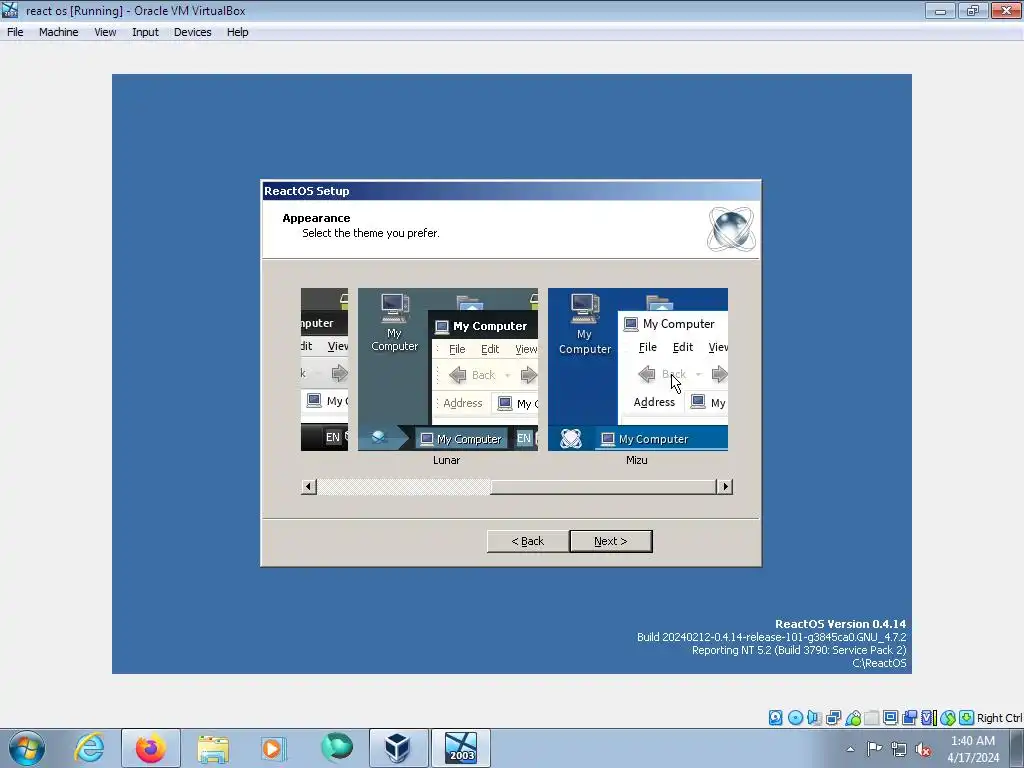Click the Next > button in setup
Image resolution: width=1024 pixels, height=768 pixels.
pyautogui.click(x=611, y=541)
